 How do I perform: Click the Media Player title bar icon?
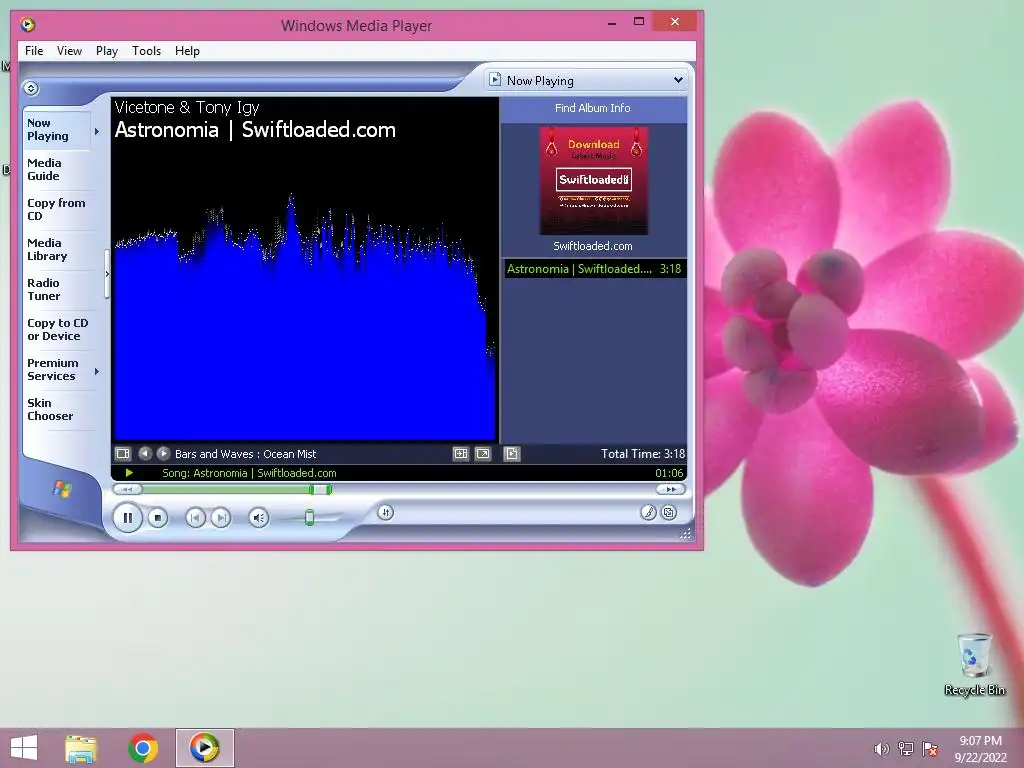point(27,25)
